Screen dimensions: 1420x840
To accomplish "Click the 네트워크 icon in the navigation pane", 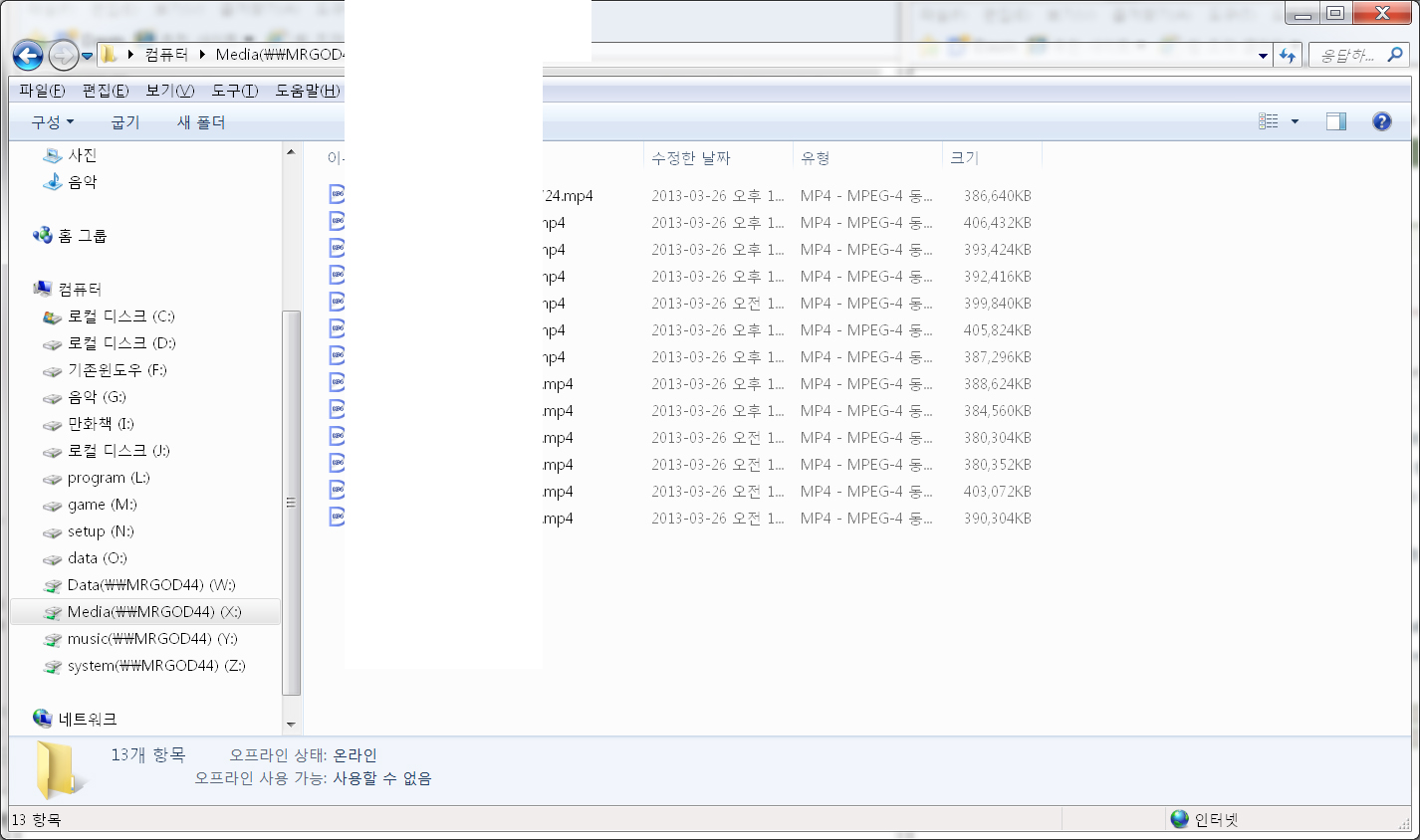I will tap(43, 719).
